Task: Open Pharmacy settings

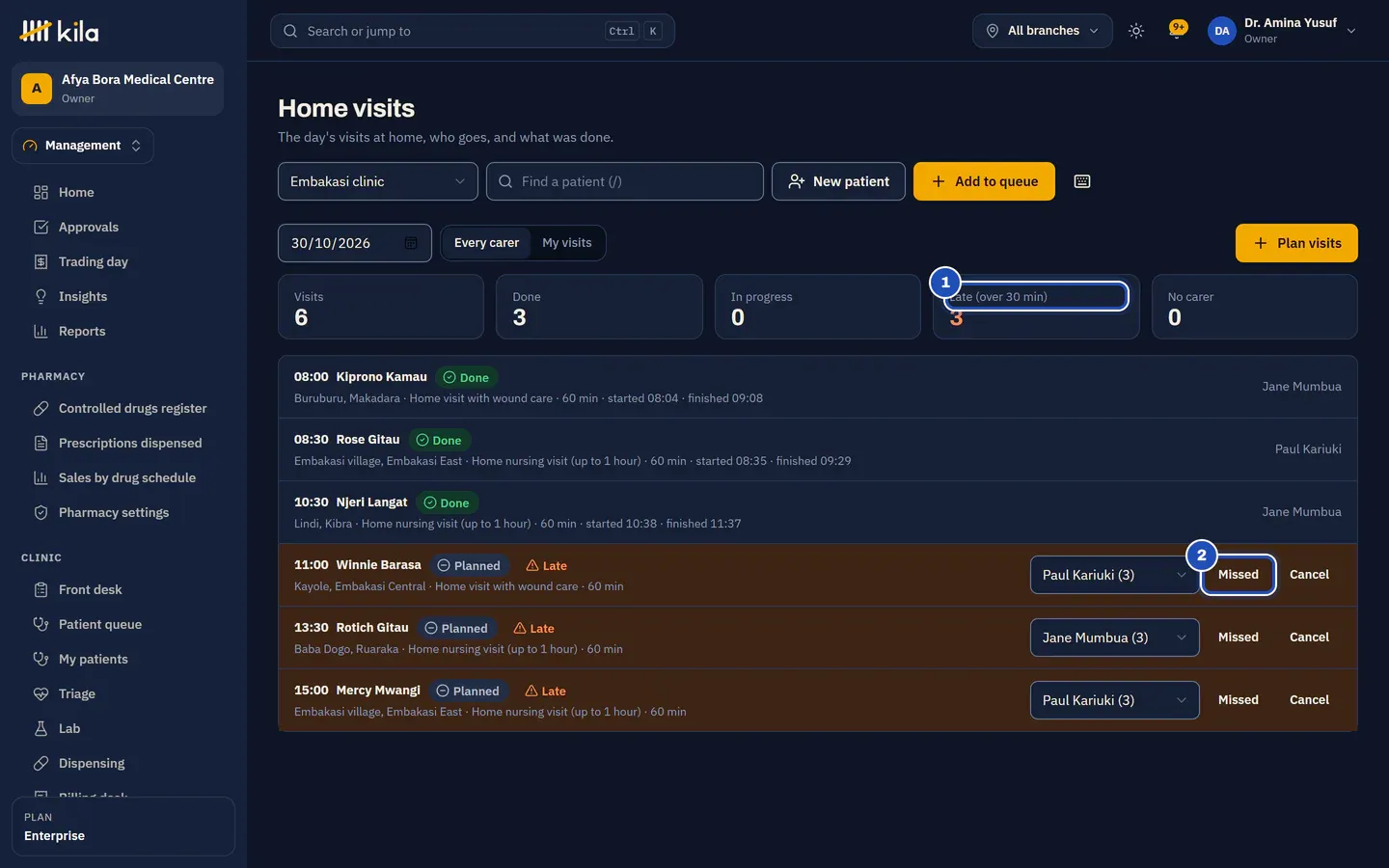Action: click(x=123, y=512)
